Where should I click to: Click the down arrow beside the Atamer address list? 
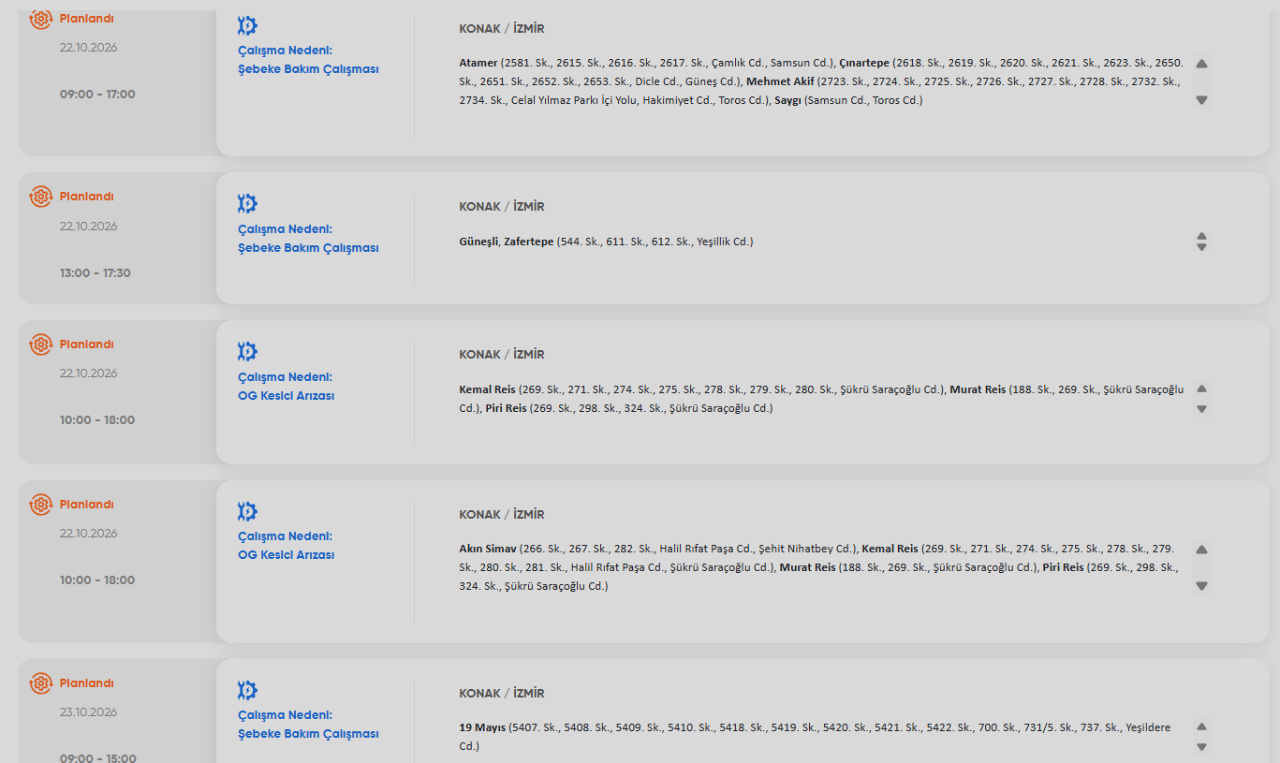click(x=1202, y=100)
